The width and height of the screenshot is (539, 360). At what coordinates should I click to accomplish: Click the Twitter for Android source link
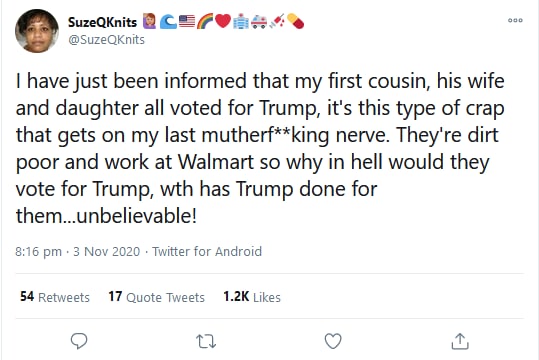click(x=207, y=252)
